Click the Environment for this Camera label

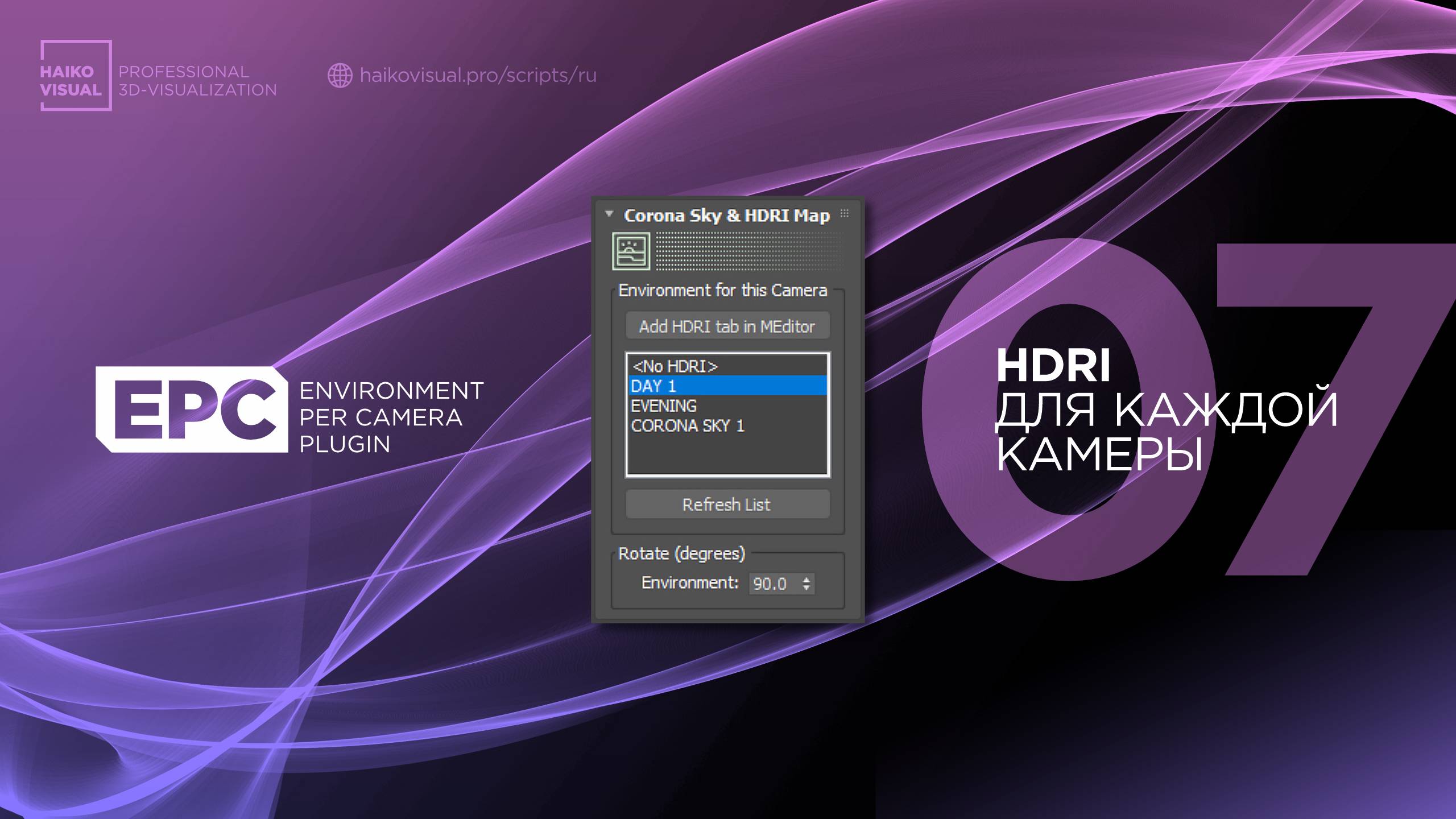(723, 290)
